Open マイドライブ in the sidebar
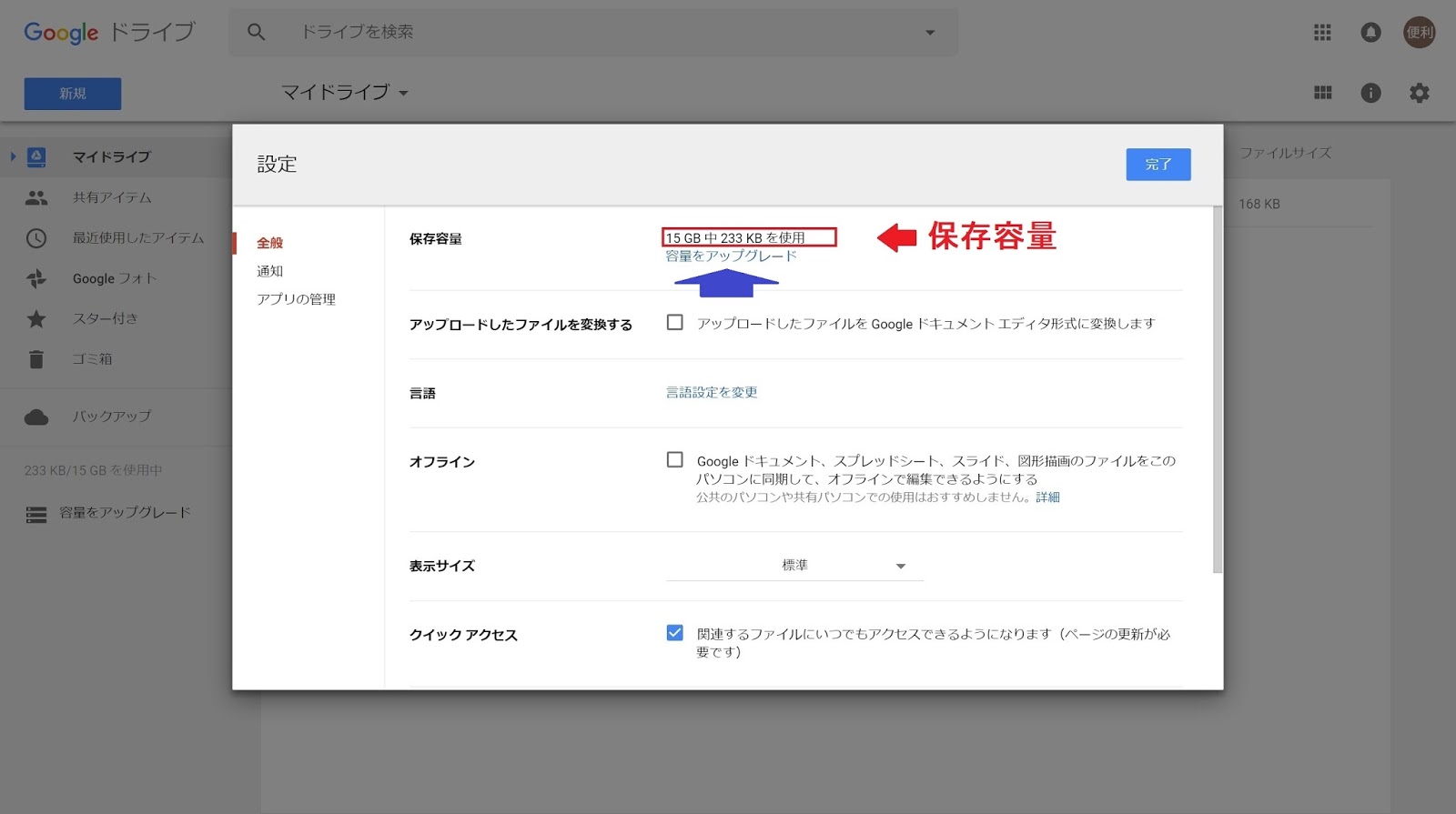 (x=112, y=156)
